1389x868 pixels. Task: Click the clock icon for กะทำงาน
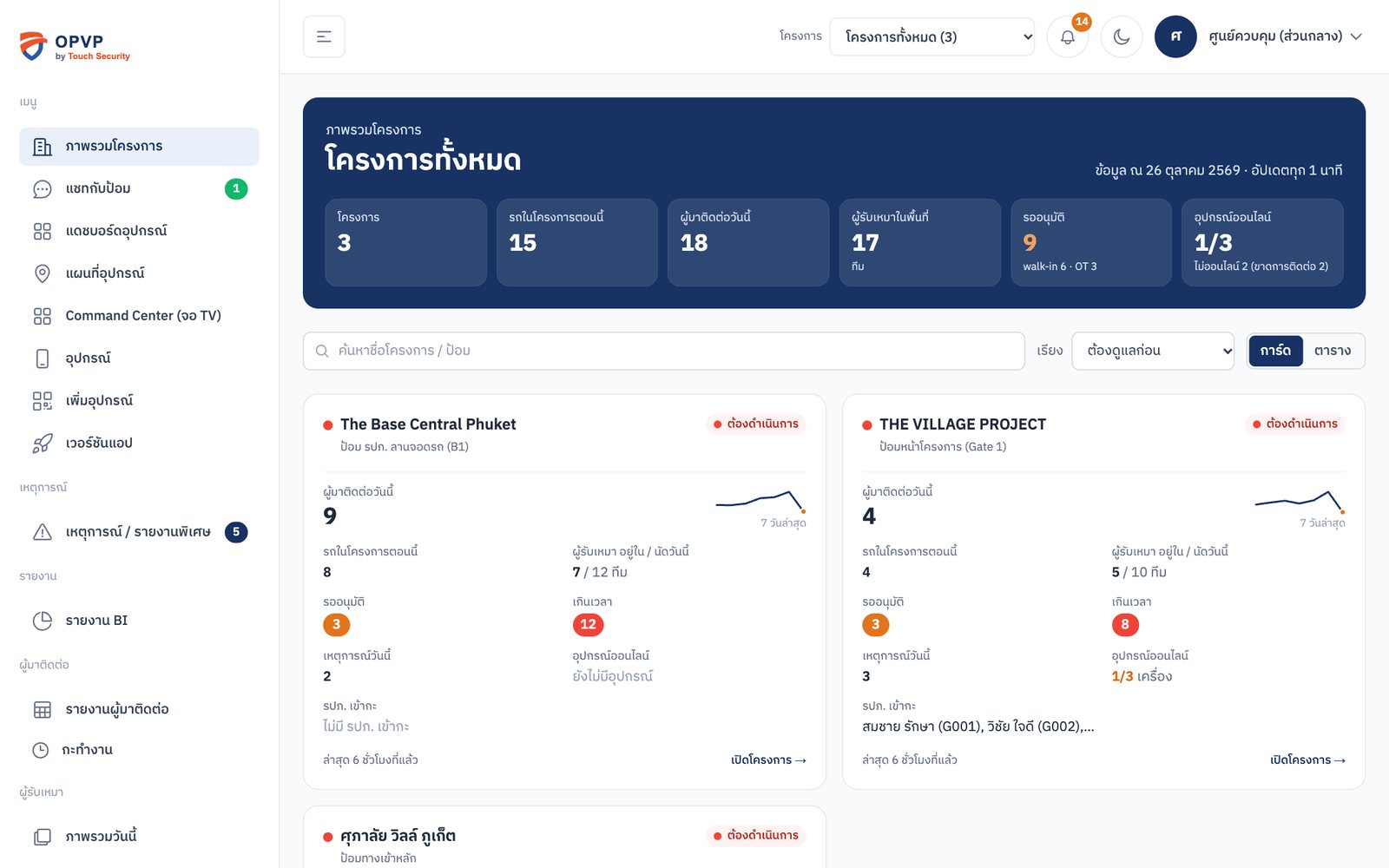(x=41, y=750)
